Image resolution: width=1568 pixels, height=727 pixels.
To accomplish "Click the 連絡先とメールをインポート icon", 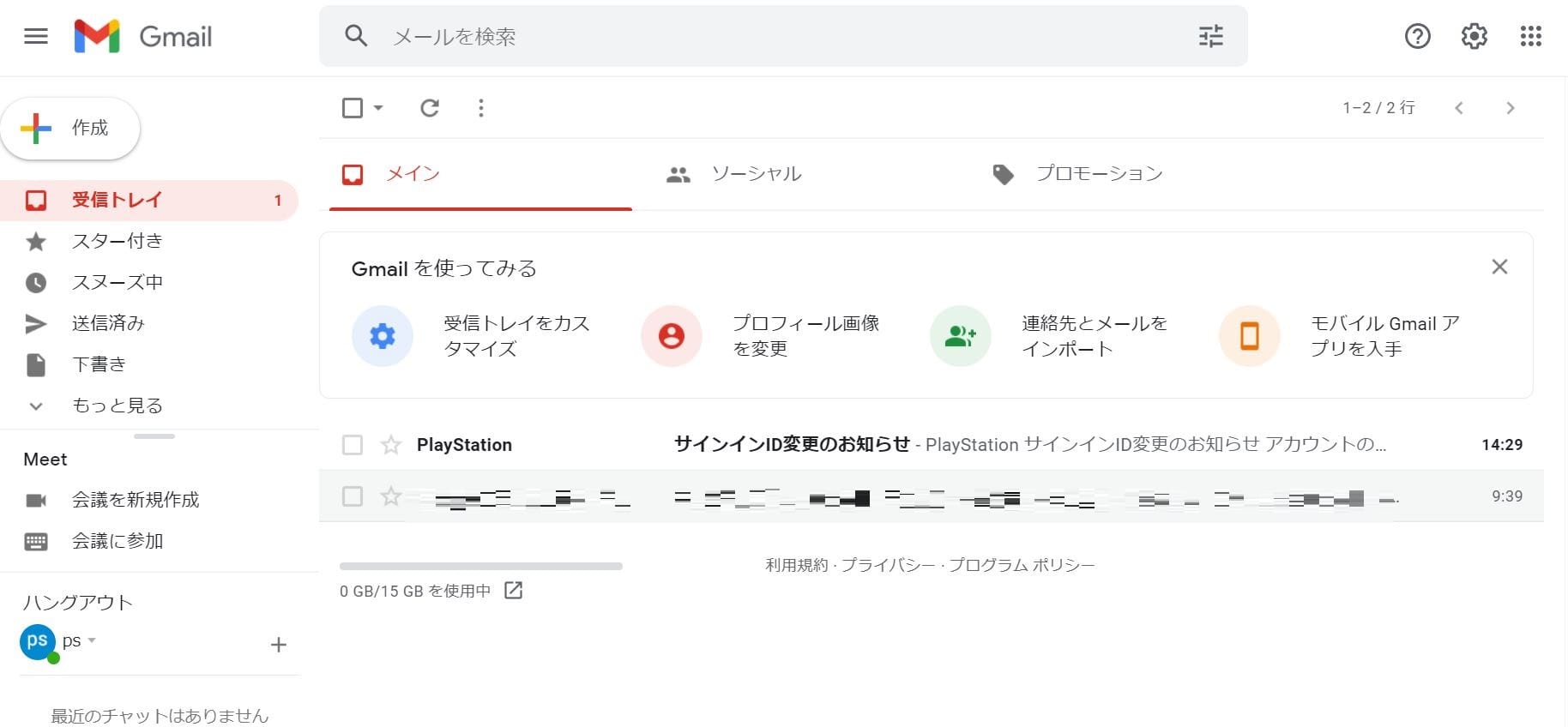I will (x=961, y=336).
